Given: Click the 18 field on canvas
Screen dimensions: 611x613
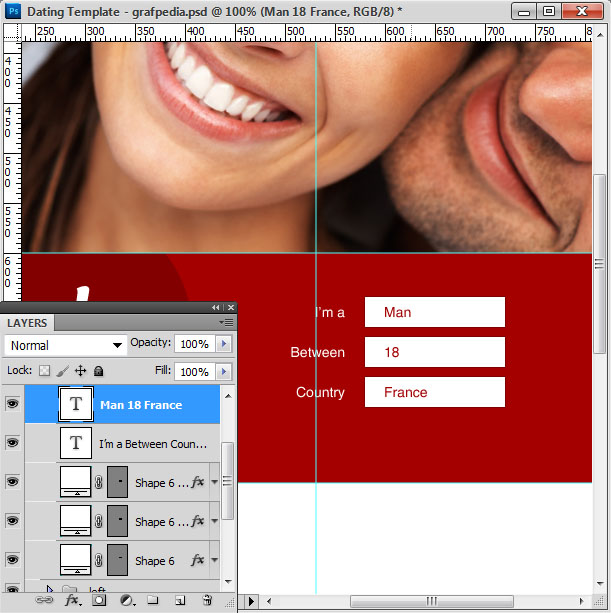Looking at the screenshot, I should (435, 352).
